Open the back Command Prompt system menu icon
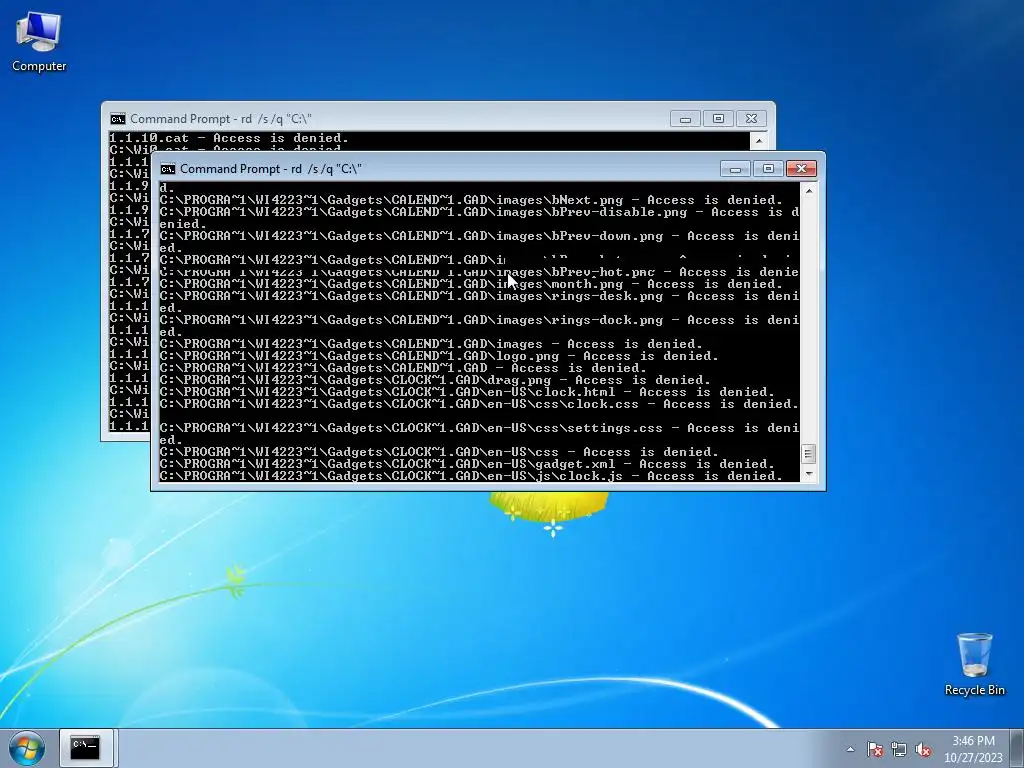The image size is (1024, 768). click(x=118, y=119)
